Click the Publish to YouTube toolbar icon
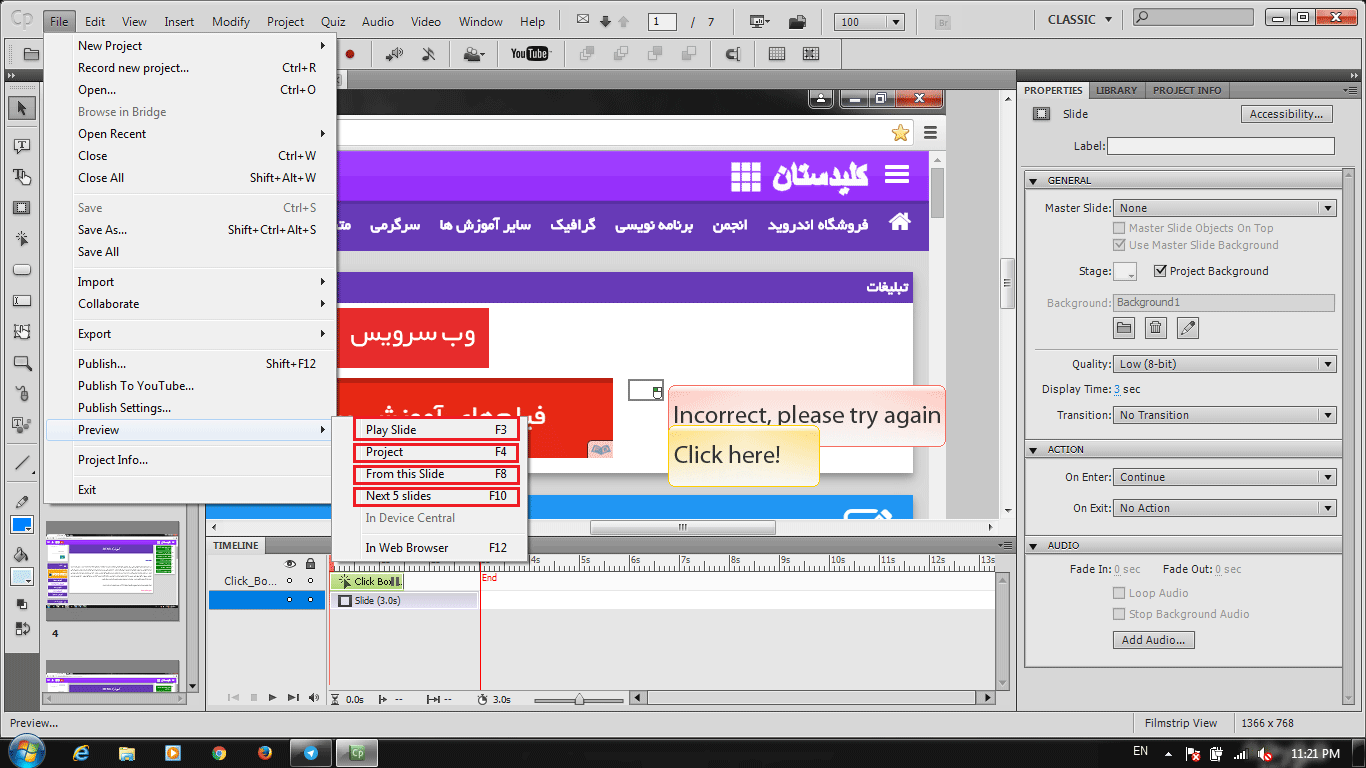 click(529, 54)
